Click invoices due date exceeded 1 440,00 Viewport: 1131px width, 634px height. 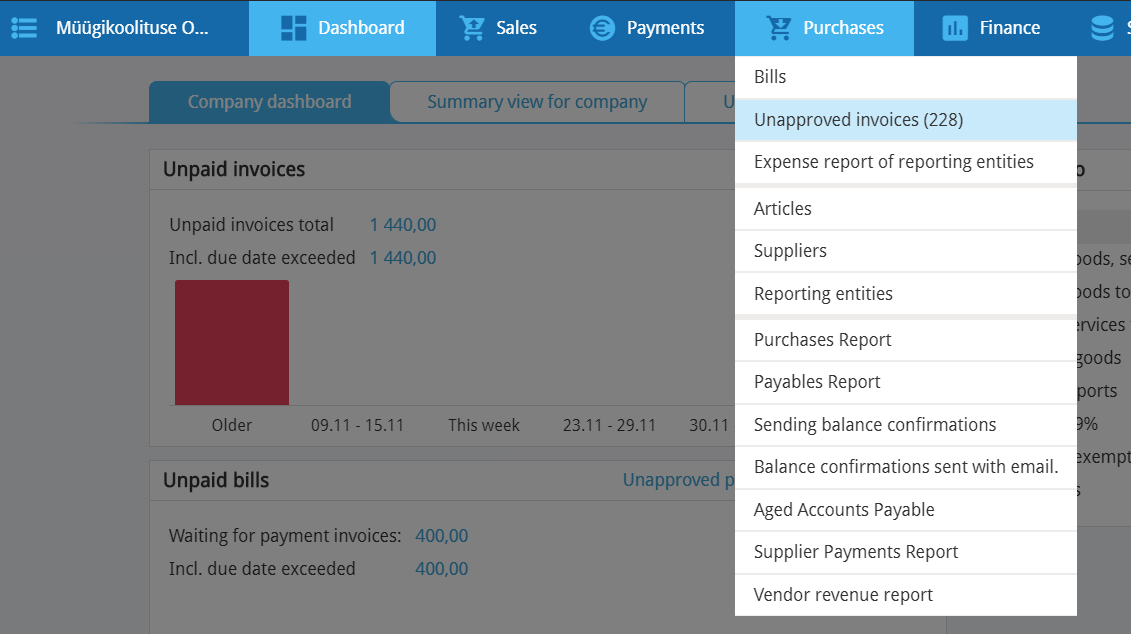pos(402,258)
